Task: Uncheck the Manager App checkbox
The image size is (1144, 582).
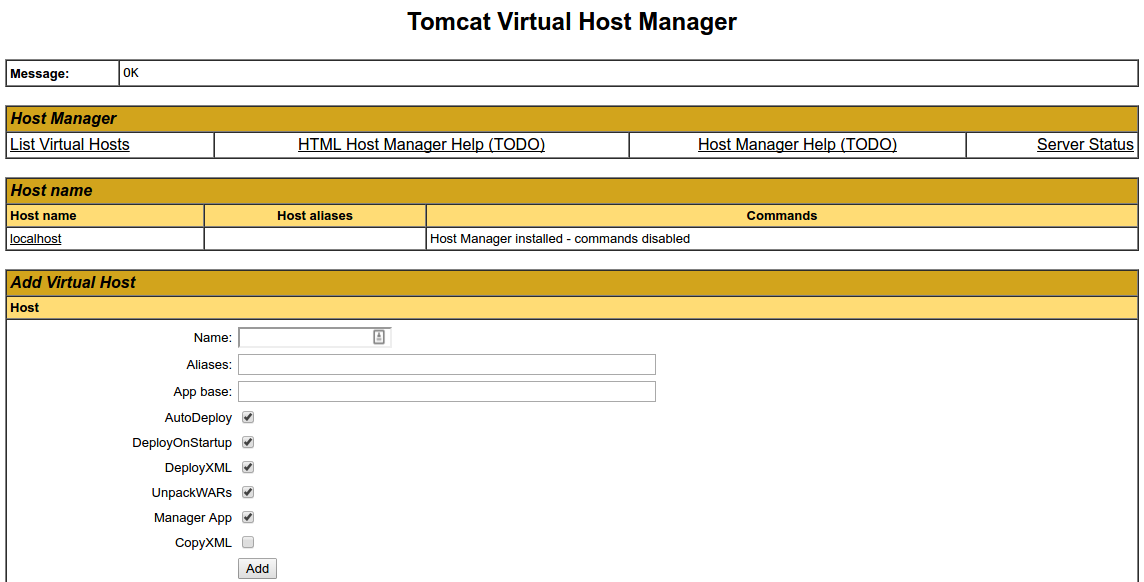Action: (248, 517)
